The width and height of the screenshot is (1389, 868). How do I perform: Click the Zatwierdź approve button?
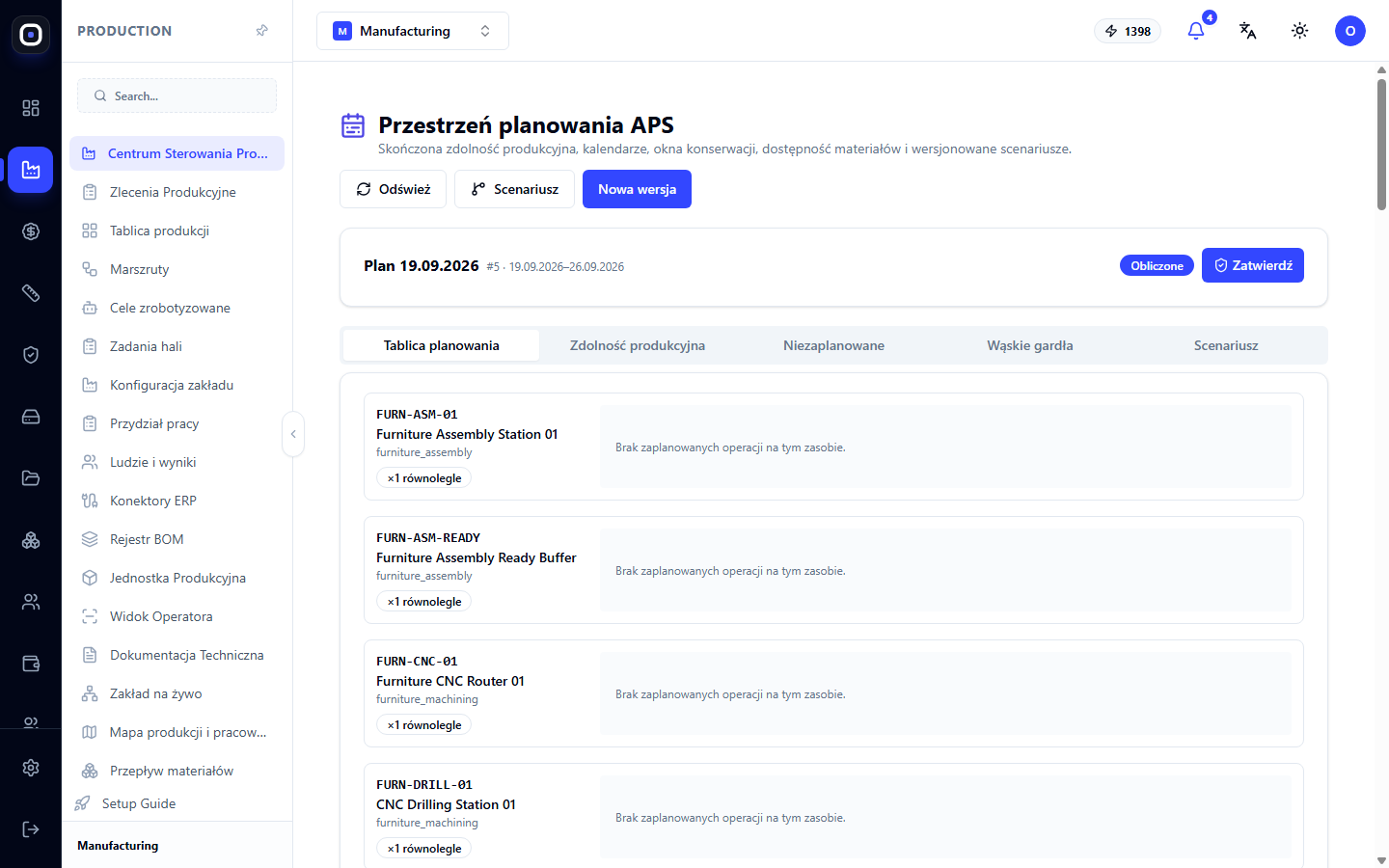pyautogui.click(x=1253, y=265)
